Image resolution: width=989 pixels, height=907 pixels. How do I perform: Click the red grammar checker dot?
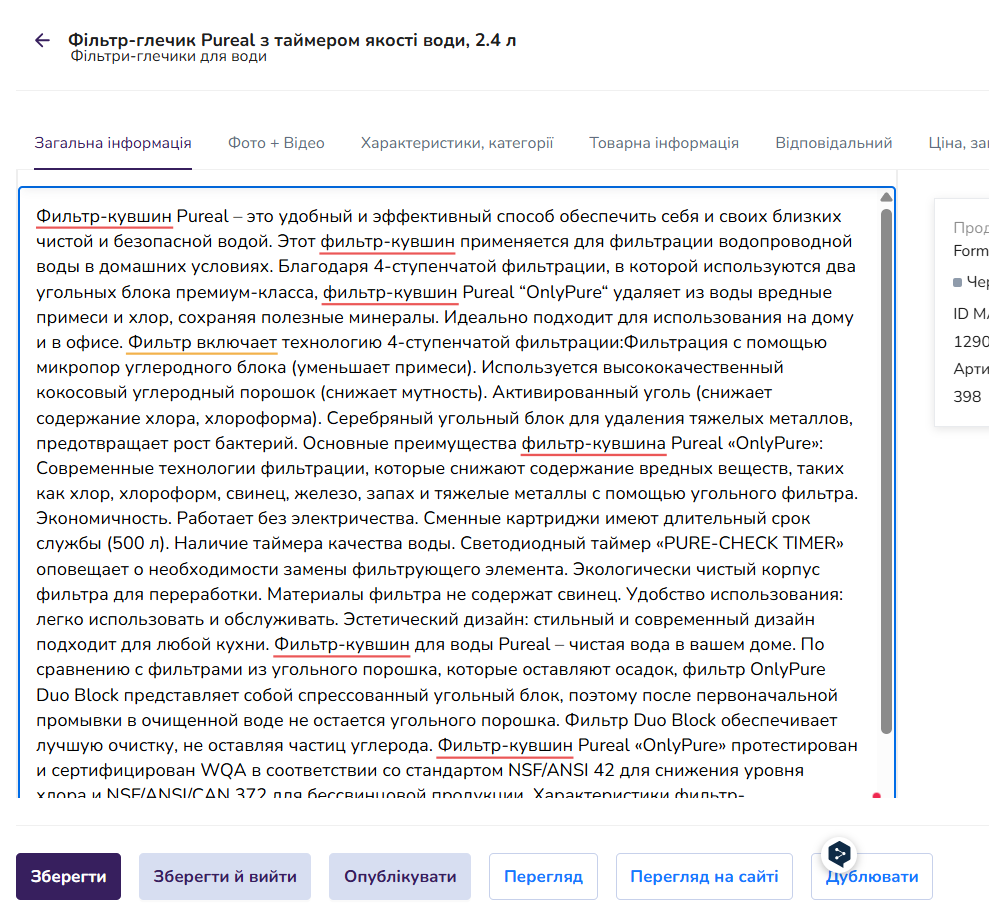(x=876, y=795)
